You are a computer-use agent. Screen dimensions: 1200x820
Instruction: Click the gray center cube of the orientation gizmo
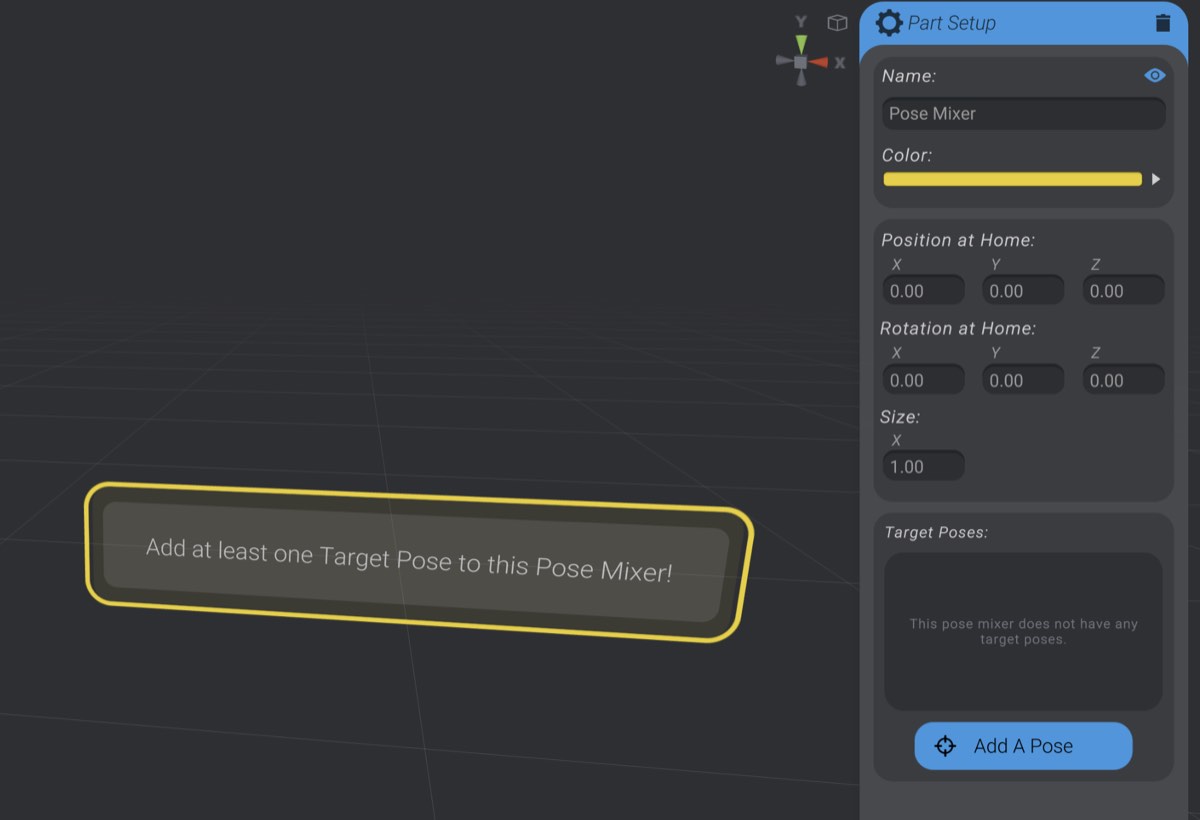coord(799,62)
